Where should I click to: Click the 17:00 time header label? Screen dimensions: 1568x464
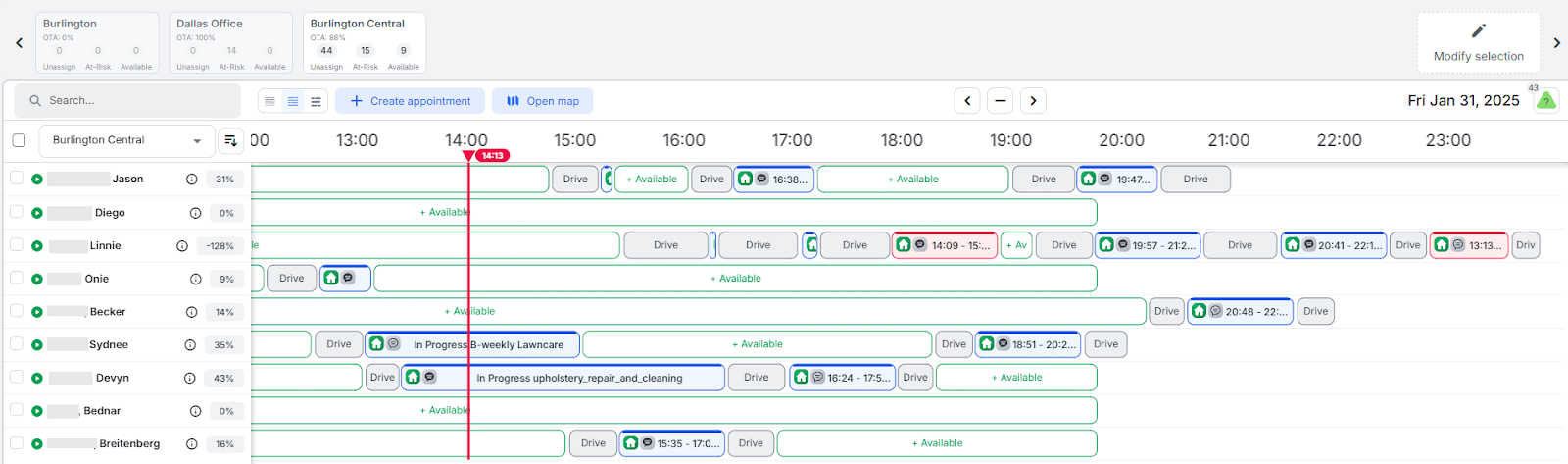[x=792, y=140]
